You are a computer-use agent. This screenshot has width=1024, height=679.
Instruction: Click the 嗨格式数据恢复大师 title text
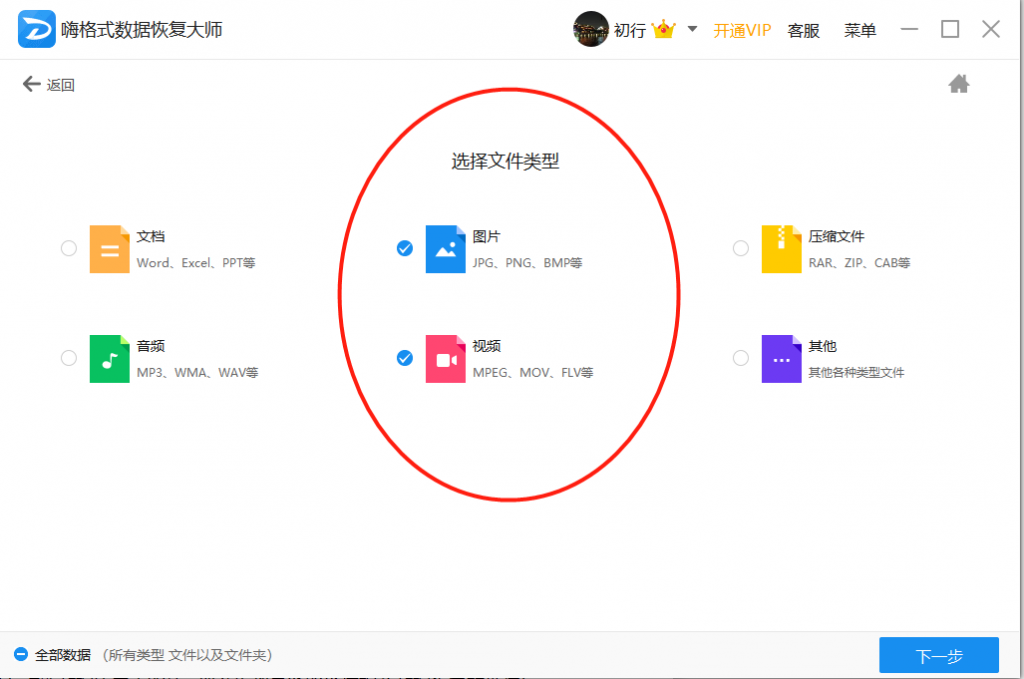142,29
